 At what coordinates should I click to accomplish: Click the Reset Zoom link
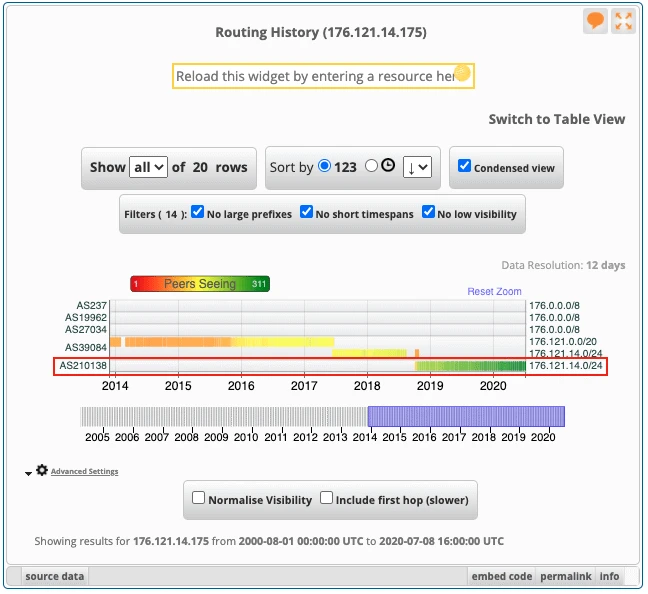coord(494,291)
